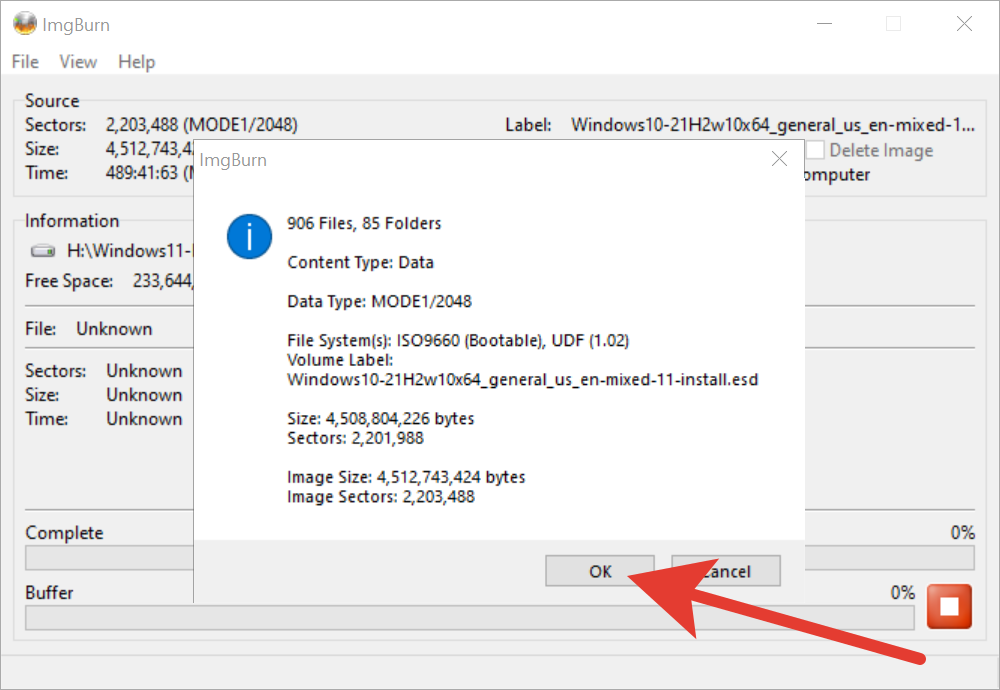The height and width of the screenshot is (690, 1000).
Task: Click 'Sectors: 2,201,988' in dialog
Action: click(355, 438)
